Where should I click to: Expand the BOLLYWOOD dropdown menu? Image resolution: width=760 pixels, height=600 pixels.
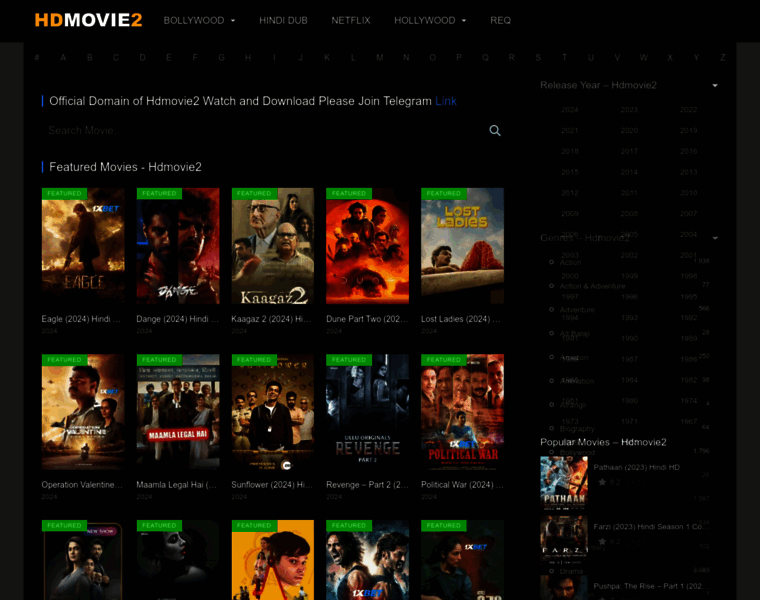[x=199, y=20]
